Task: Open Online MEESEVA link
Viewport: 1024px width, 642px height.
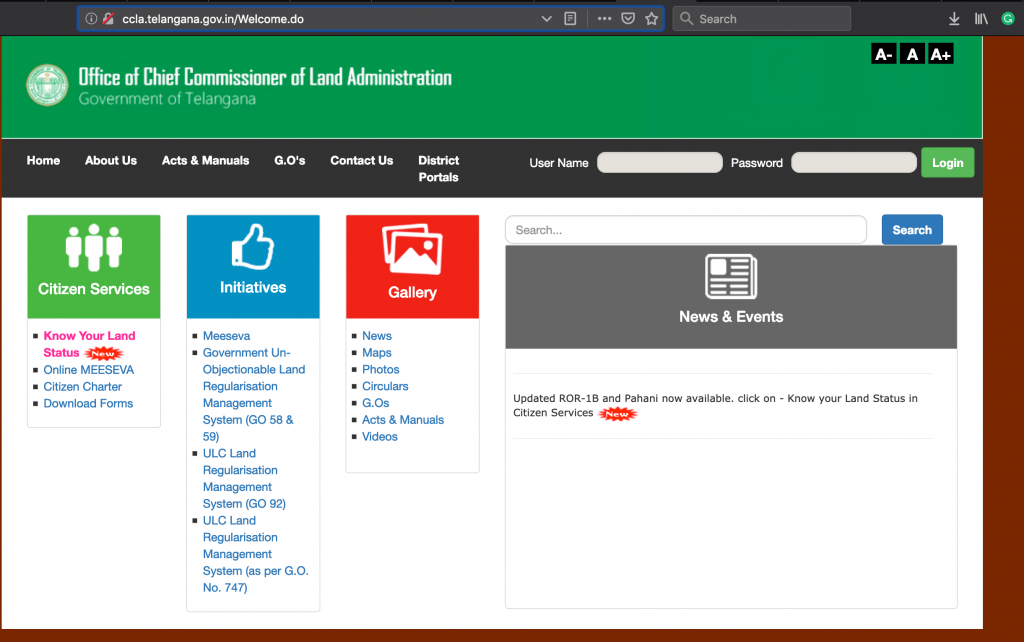Action: point(89,370)
